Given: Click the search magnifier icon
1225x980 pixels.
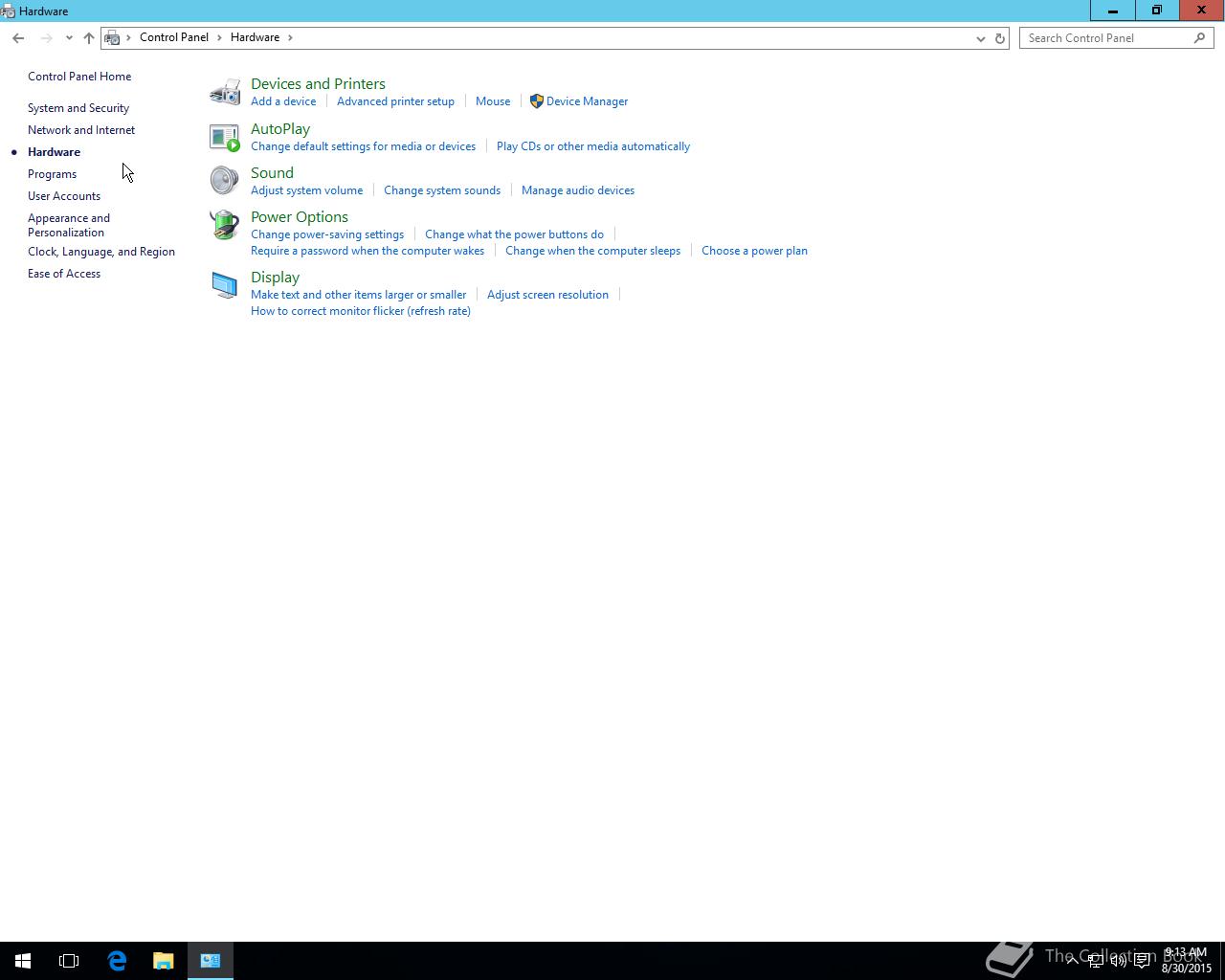Looking at the screenshot, I should [1200, 37].
